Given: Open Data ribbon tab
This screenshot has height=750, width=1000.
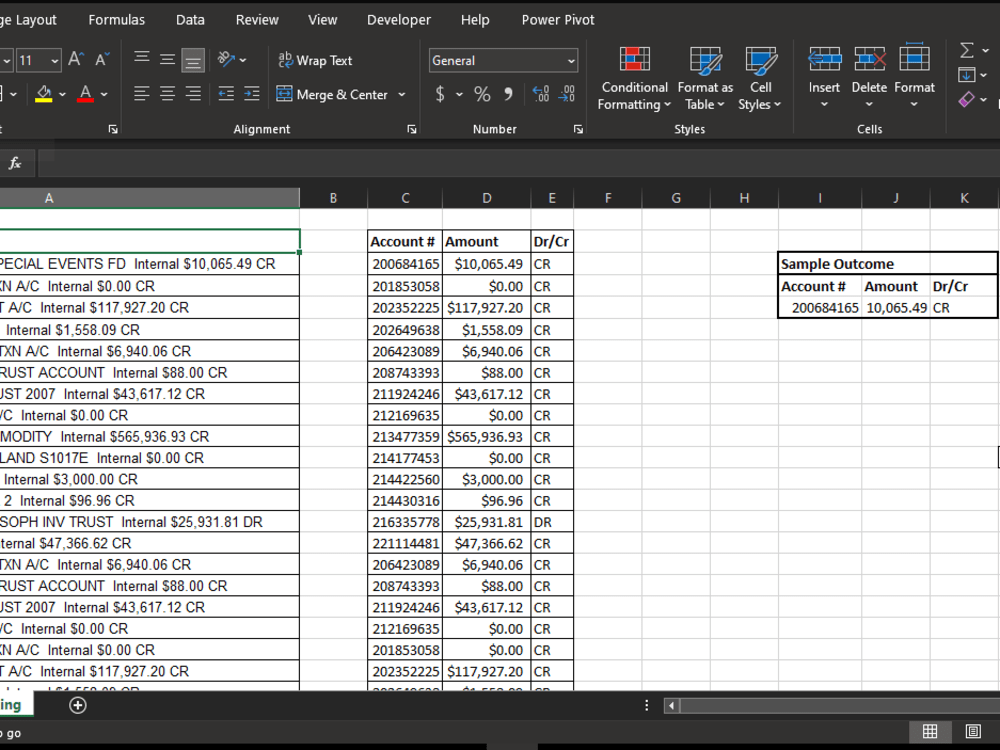Looking at the screenshot, I should (x=190, y=20).
